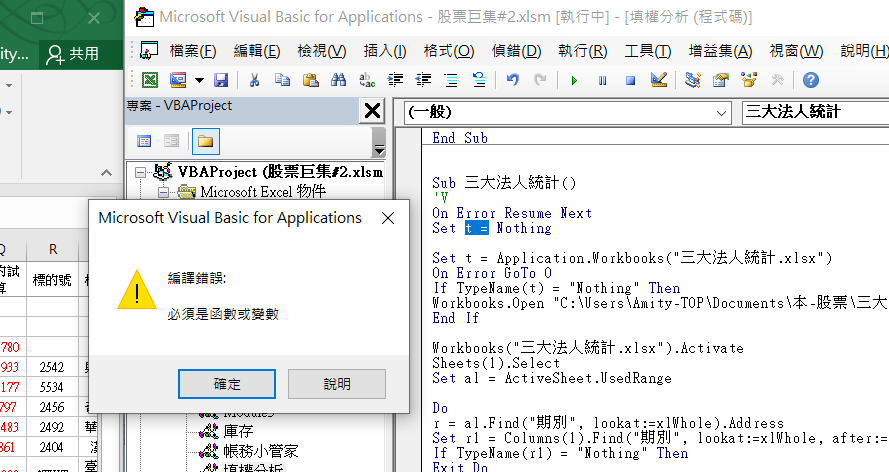The image size is (889, 472).
Task: Click the Undo arrow icon
Action: (513, 80)
